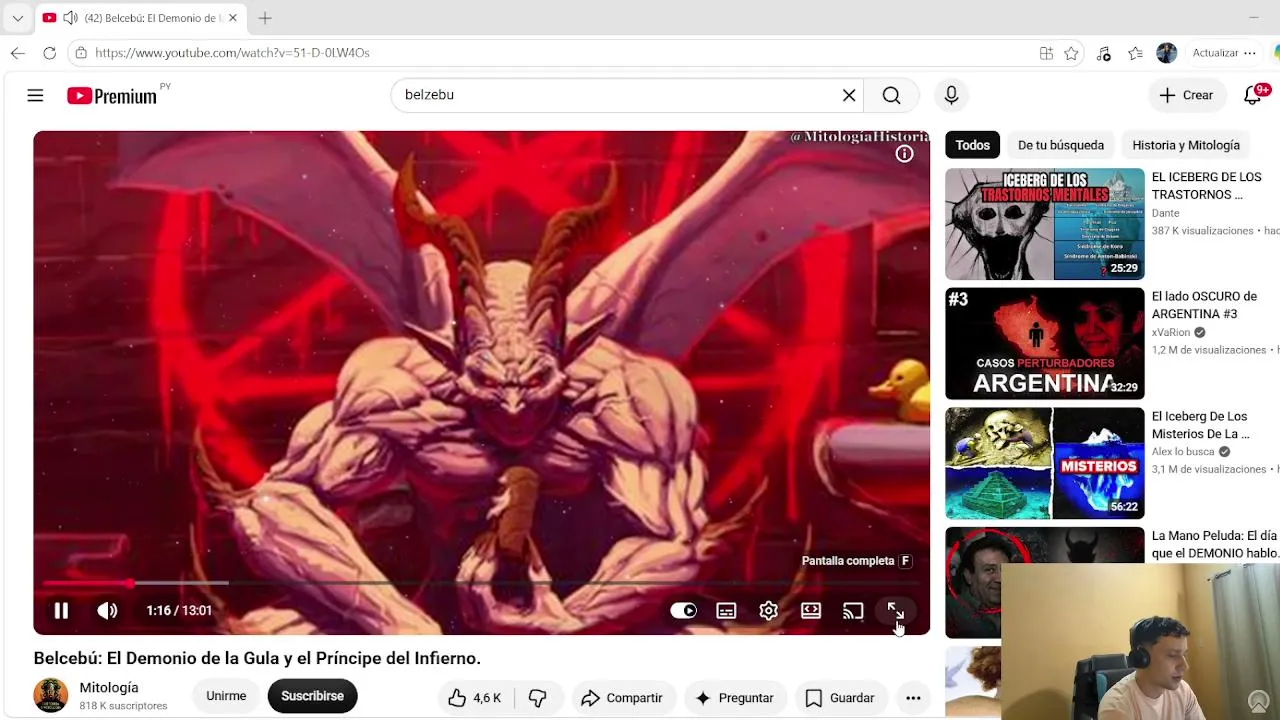Click the channel name "xVaRion"
The image size is (1280, 720).
[1171, 333]
